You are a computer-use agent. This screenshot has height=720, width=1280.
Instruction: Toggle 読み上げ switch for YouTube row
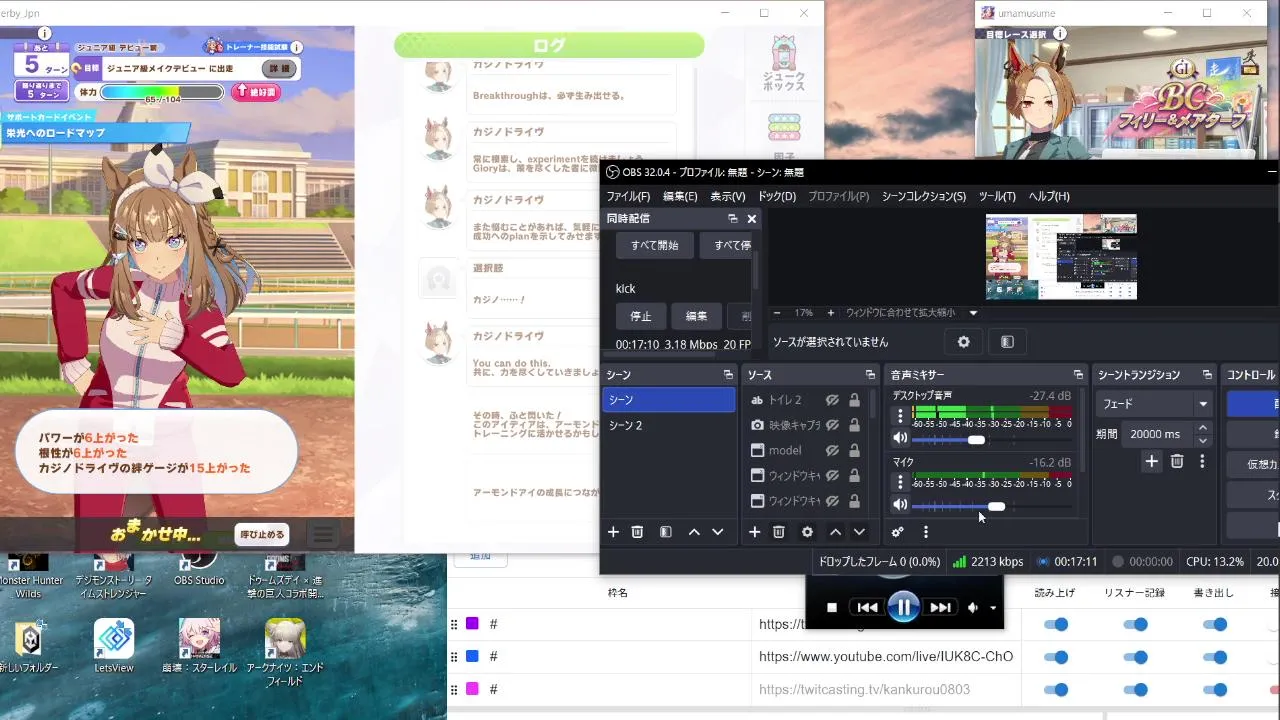click(1055, 657)
